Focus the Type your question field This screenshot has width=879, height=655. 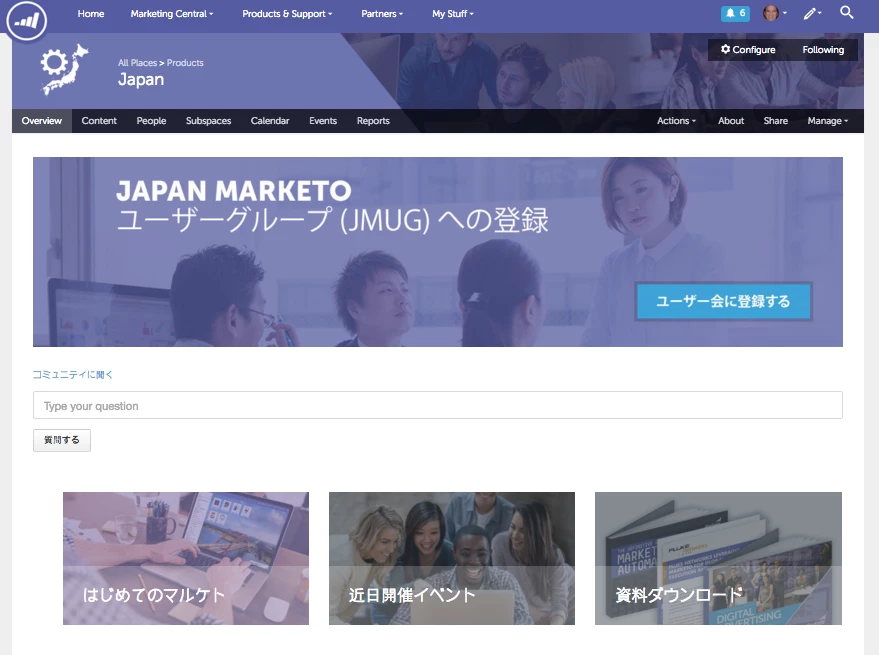click(438, 405)
